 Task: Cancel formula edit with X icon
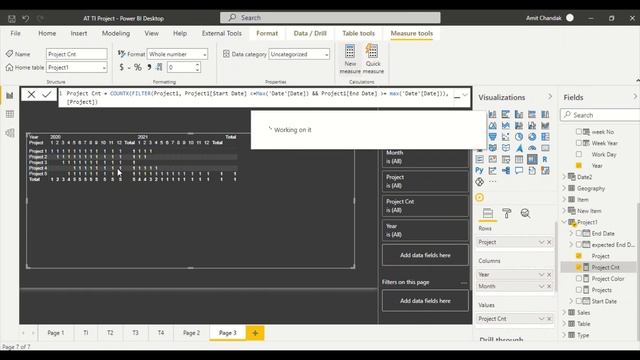tap(31, 95)
